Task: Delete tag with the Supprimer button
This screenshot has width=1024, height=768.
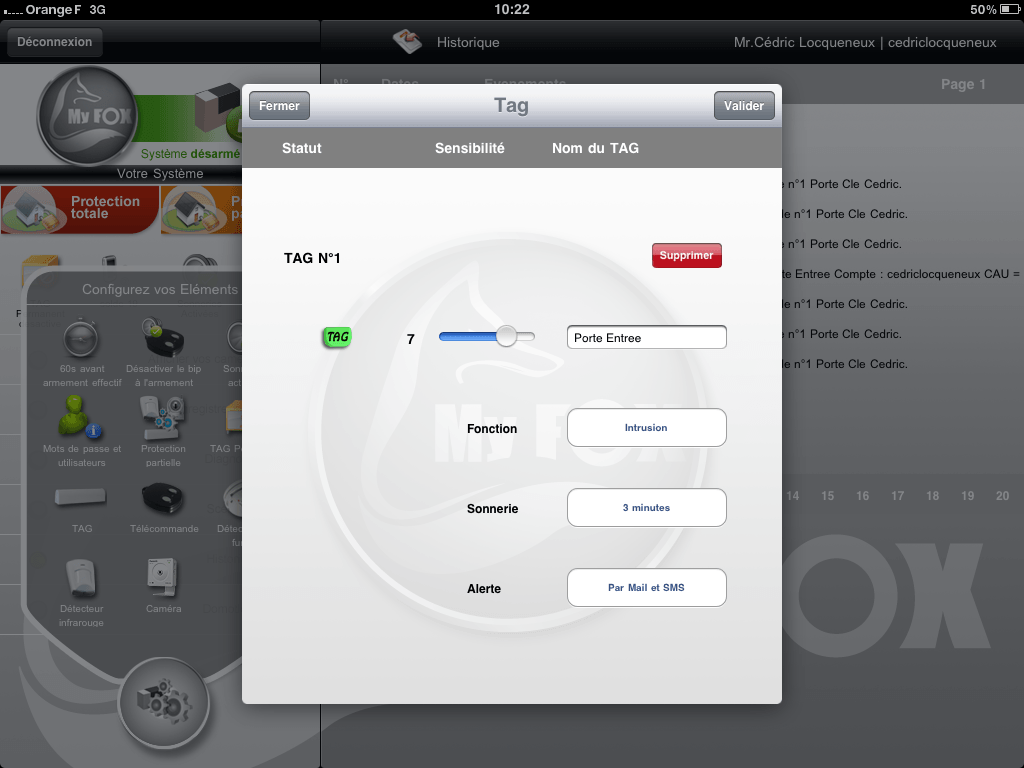Action: coord(686,255)
